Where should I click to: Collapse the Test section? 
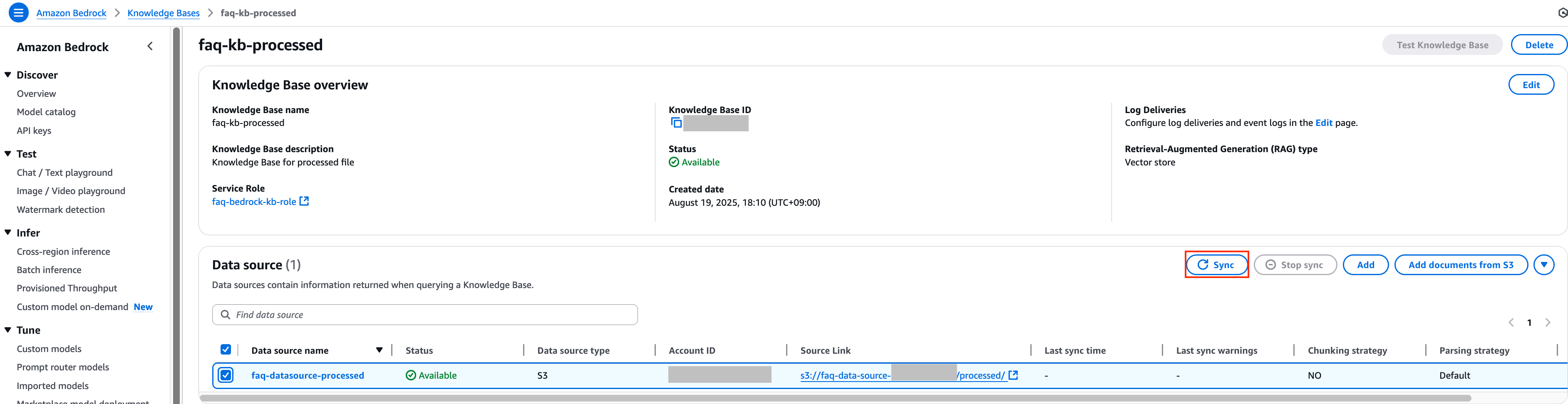point(8,154)
